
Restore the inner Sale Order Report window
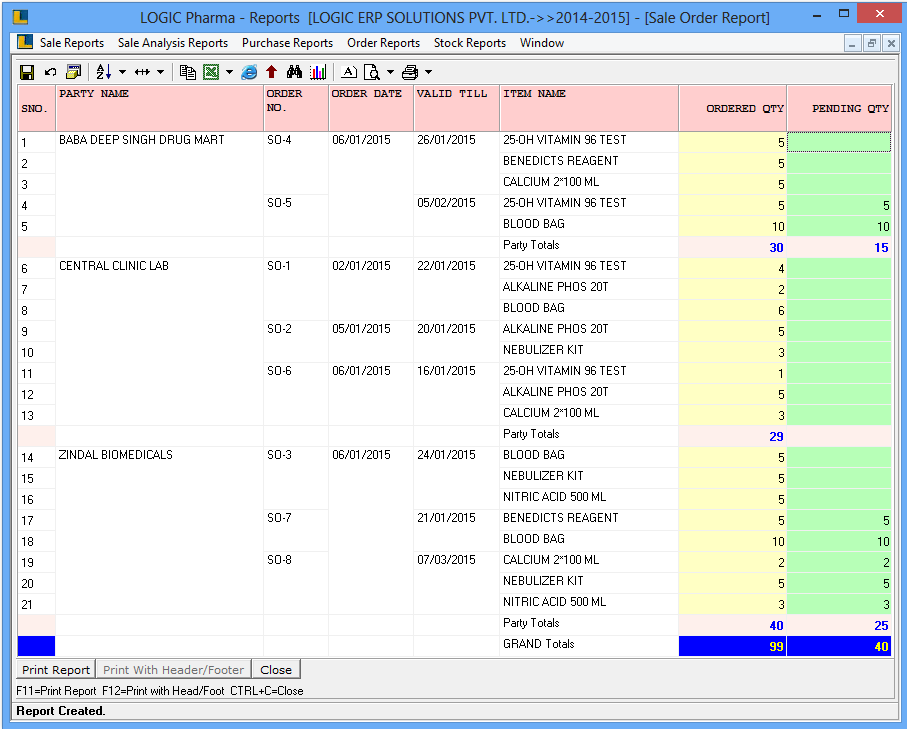click(872, 43)
